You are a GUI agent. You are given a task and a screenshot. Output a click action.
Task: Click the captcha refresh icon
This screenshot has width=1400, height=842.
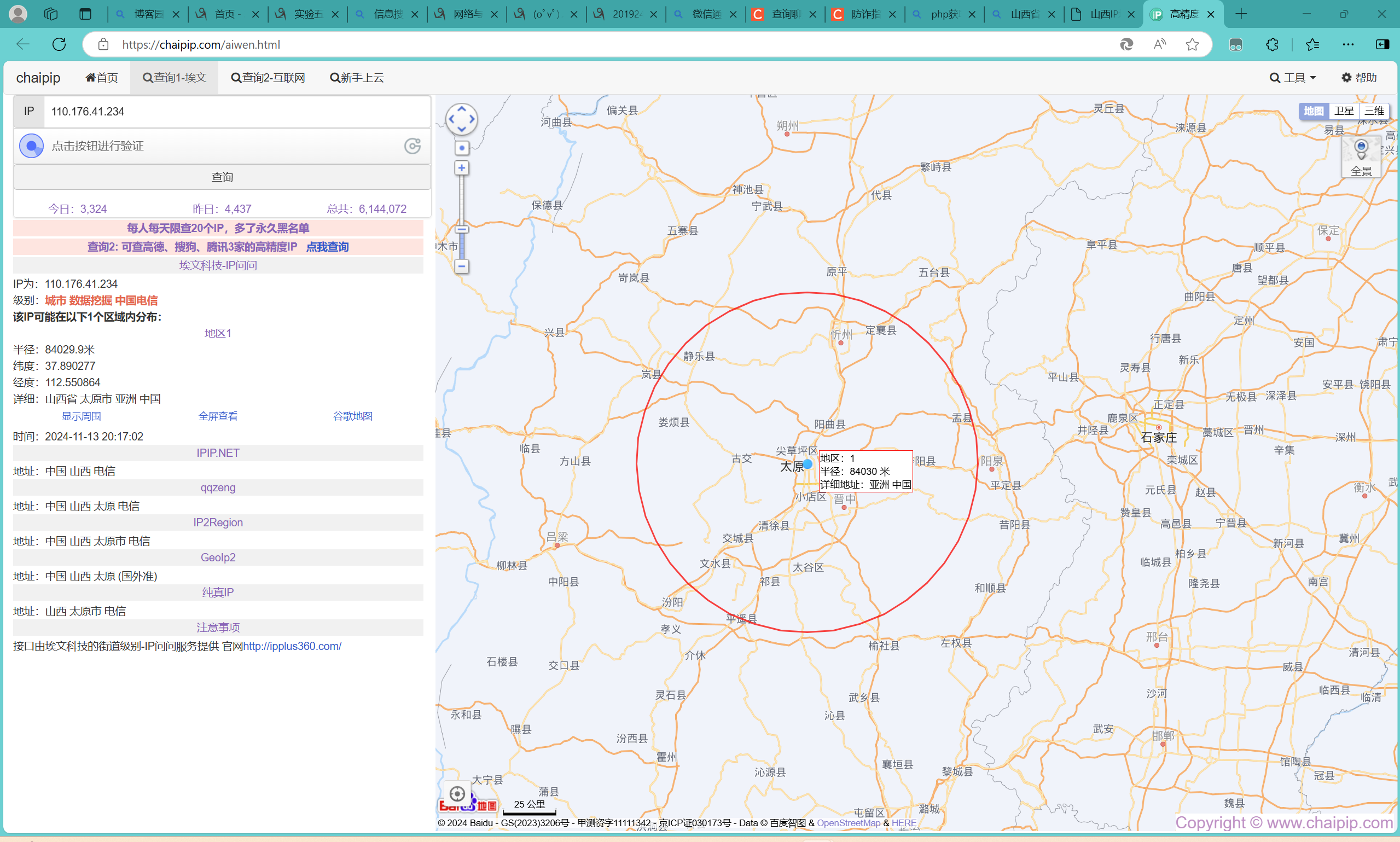413,146
